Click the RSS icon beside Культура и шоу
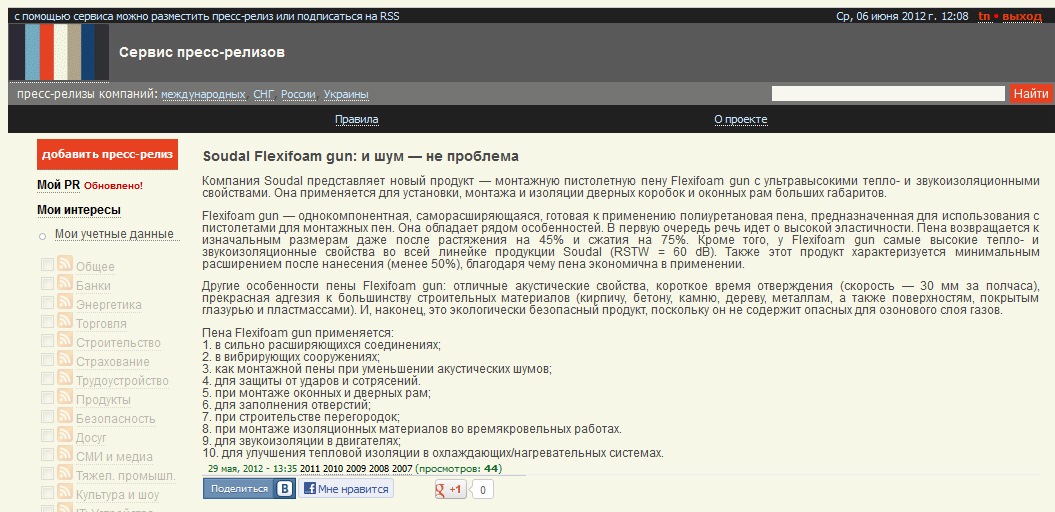The height and width of the screenshot is (512, 1055). point(65,492)
